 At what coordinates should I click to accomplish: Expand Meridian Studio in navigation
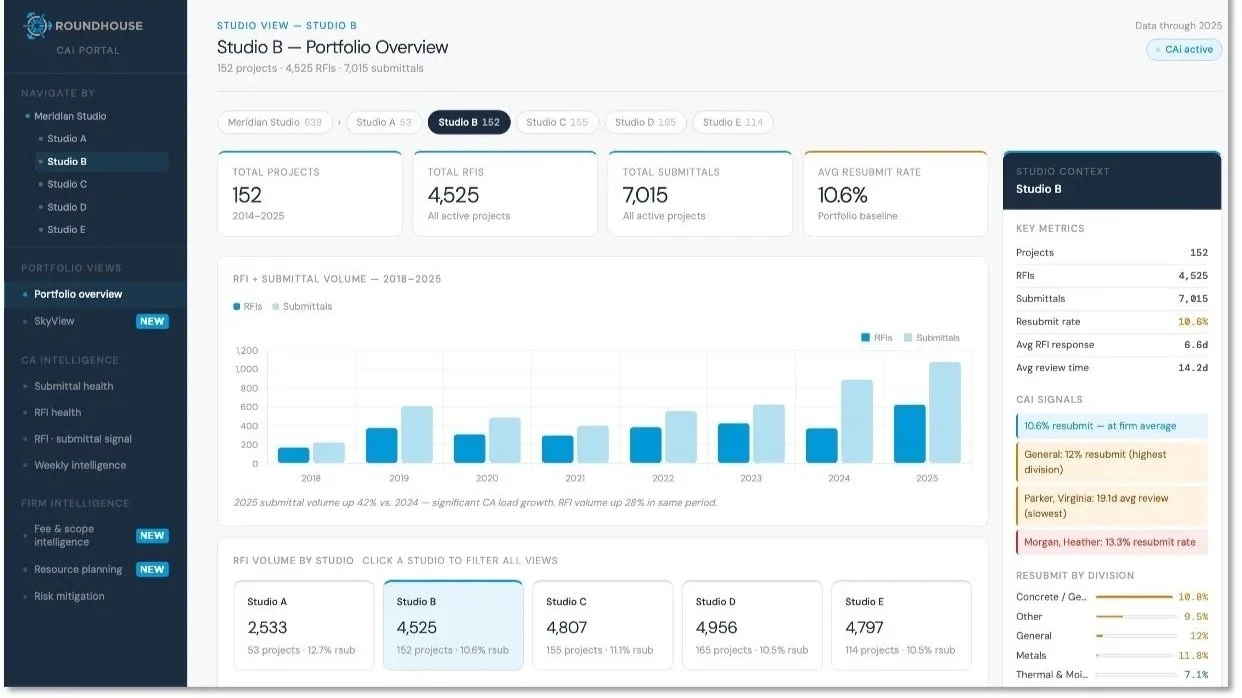(x=70, y=116)
